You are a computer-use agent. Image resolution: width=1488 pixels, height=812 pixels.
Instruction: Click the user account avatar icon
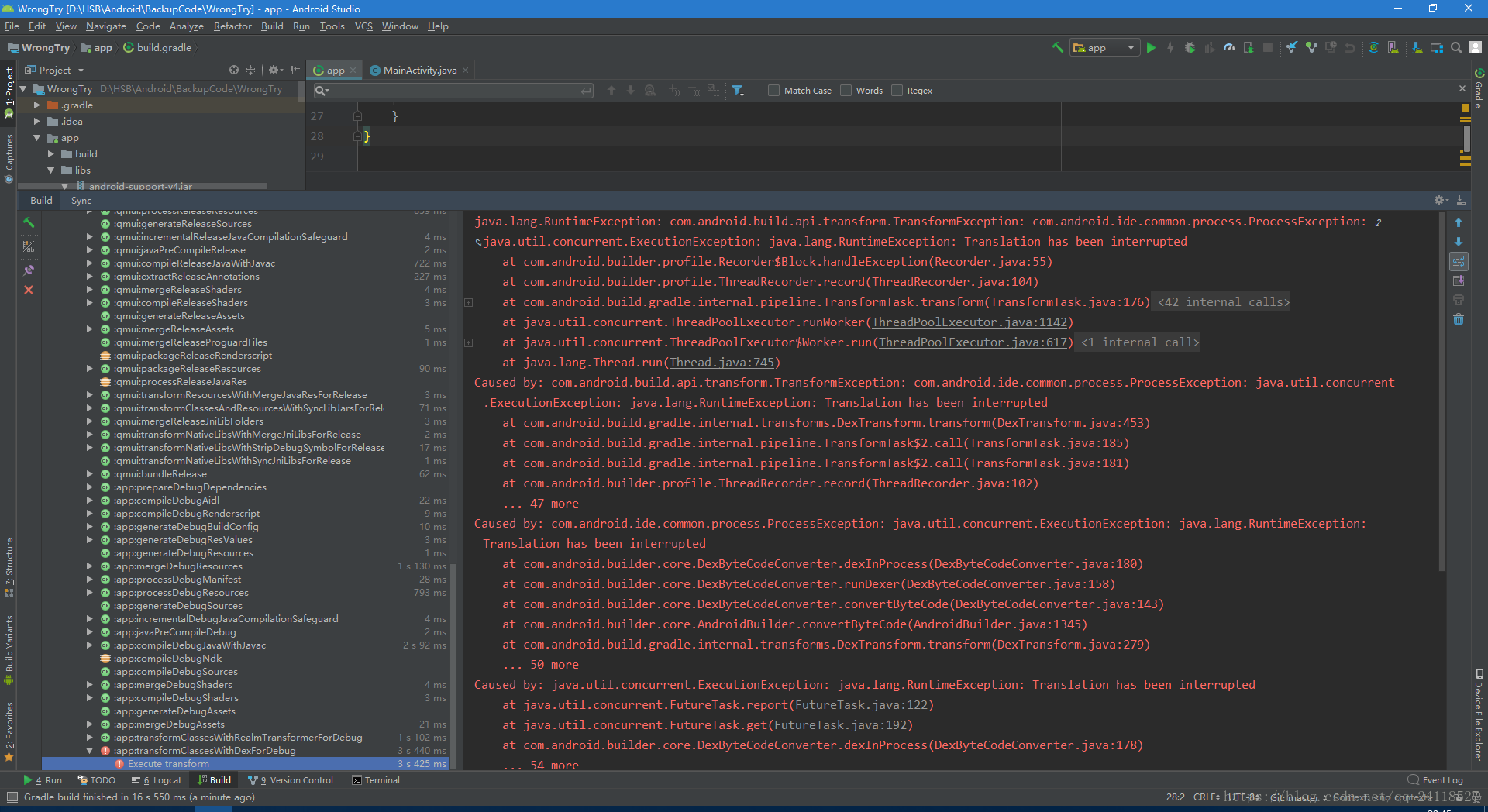tap(1476, 47)
